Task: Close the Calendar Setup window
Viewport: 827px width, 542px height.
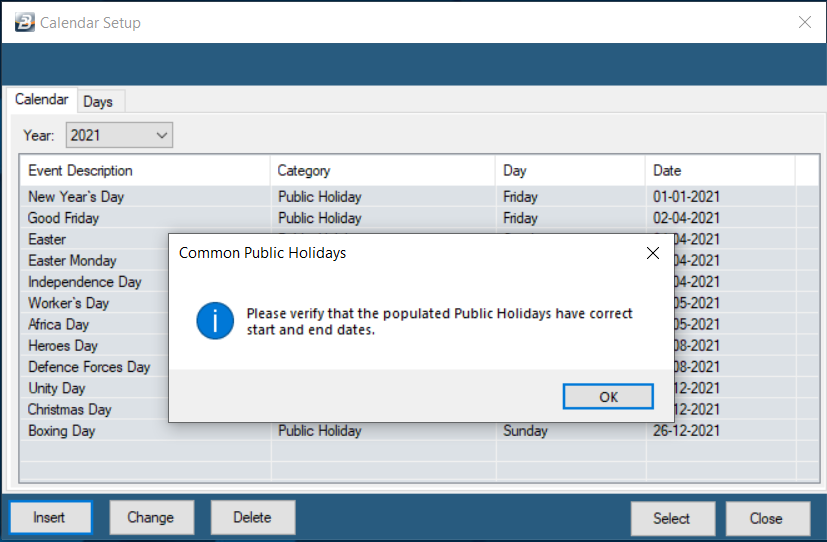Action: 804,22
